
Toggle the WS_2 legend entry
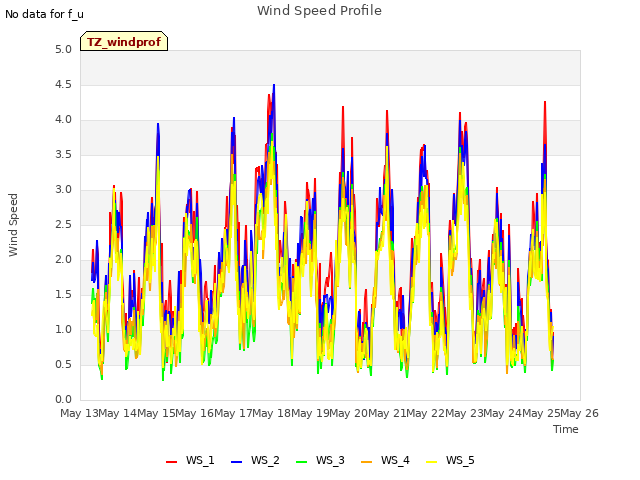click(256, 460)
